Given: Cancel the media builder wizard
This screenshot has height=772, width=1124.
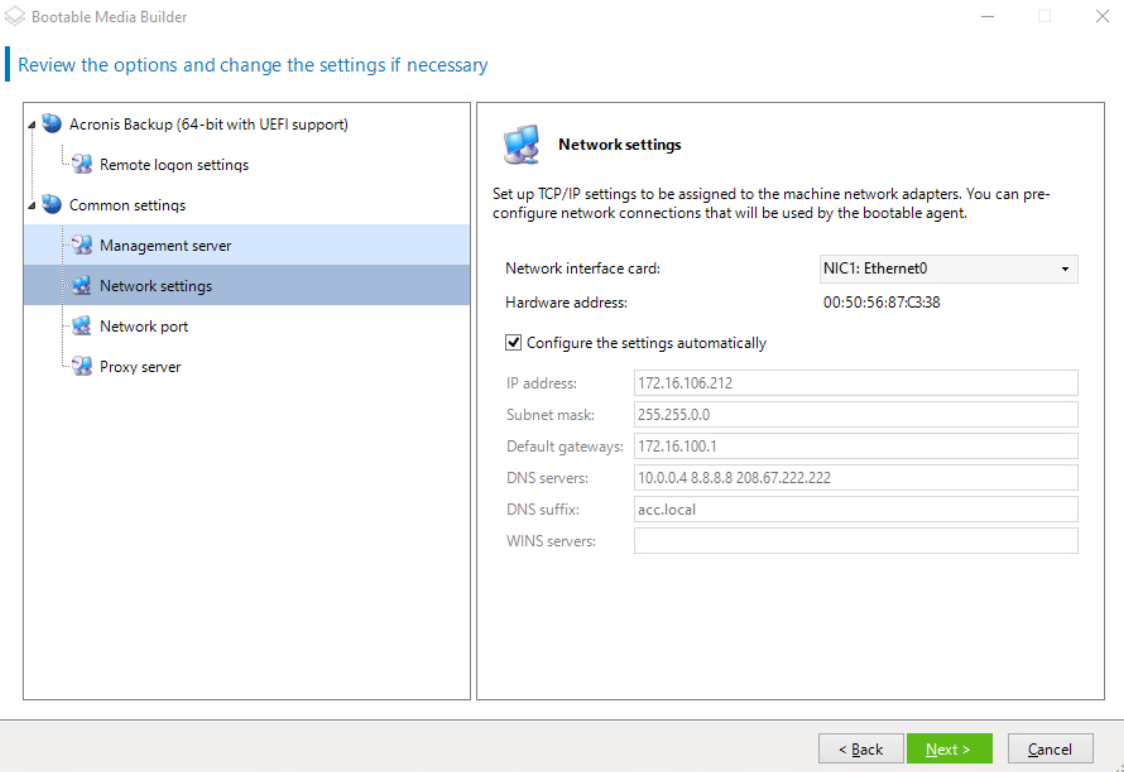Looking at the screenshot, I should [x=1050, y=749].
